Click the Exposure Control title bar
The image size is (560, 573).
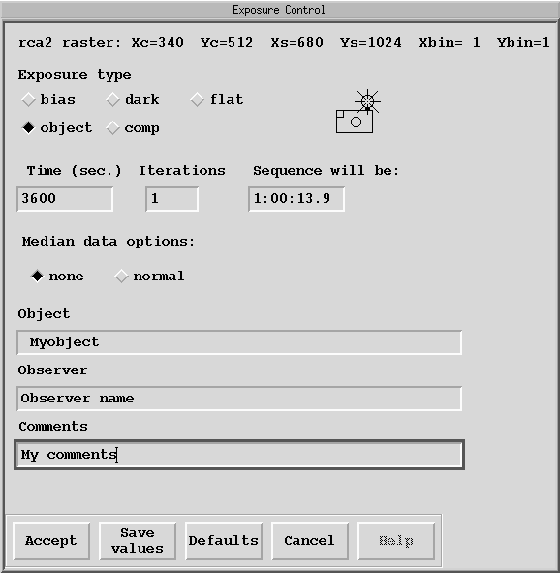(280, 10)
